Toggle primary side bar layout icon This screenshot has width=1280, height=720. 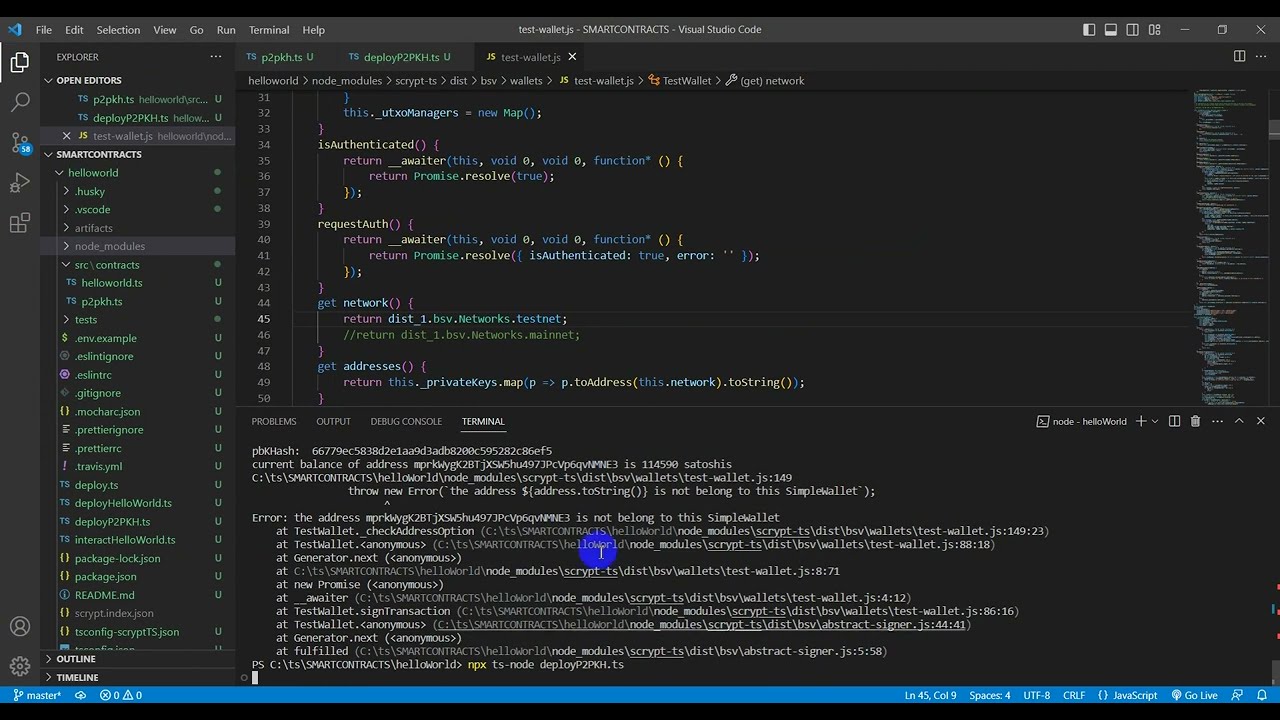(1089, 30)
